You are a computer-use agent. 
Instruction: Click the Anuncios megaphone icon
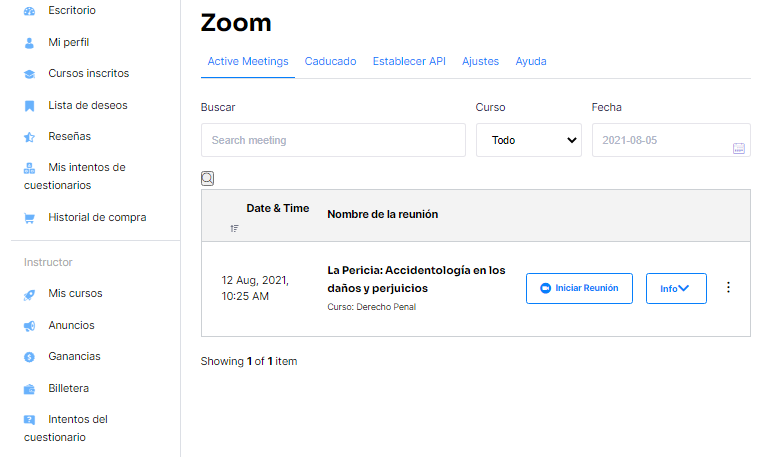pyautogui.click(x=29, y=326)
